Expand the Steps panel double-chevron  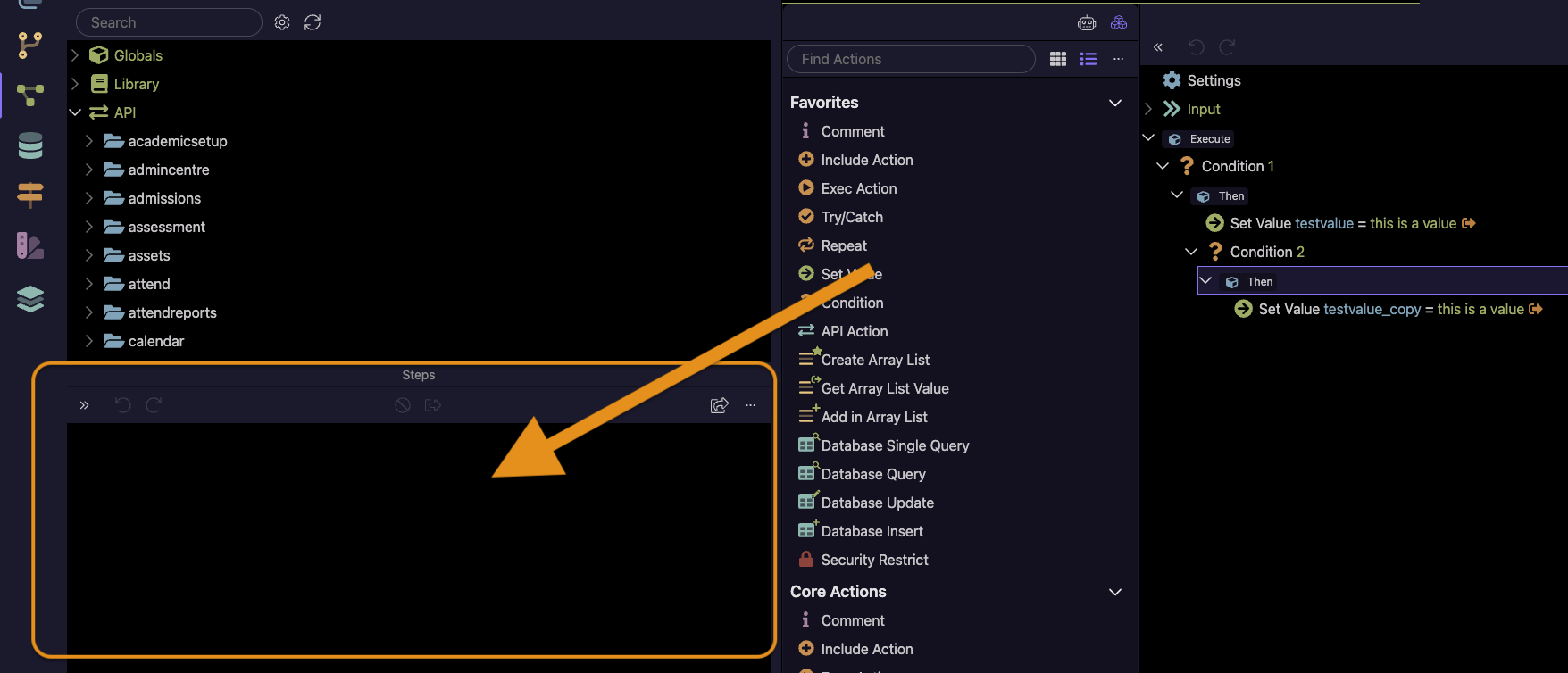click(84, 405)
